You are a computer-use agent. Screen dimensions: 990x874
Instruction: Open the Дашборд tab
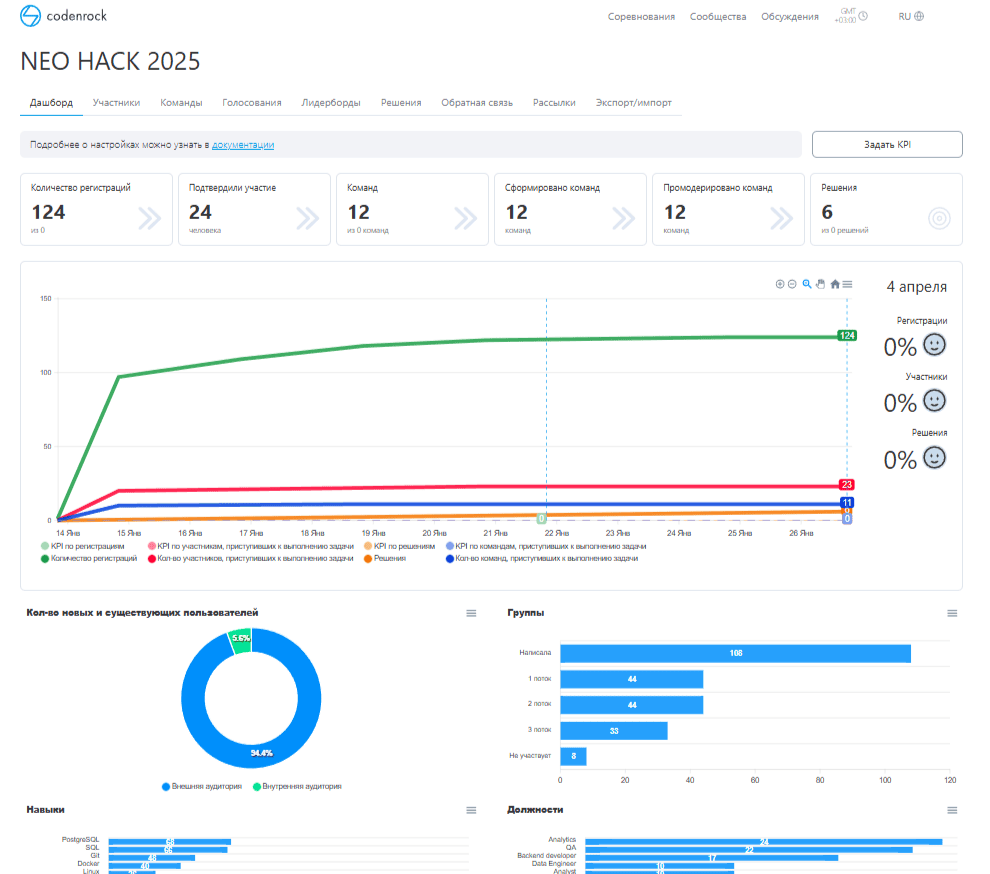tap(51, 102)
